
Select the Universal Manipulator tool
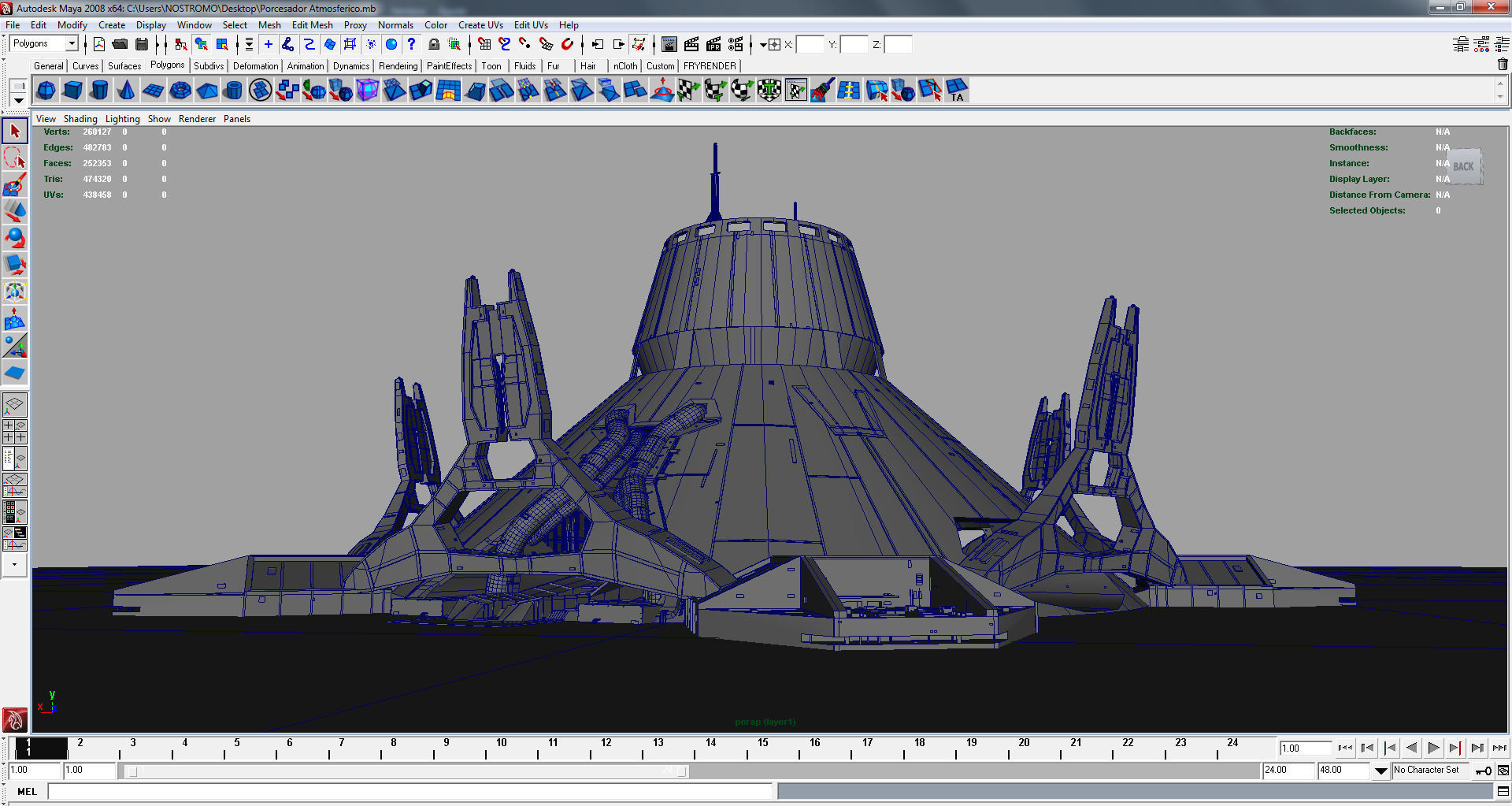click(x=15, y=292)
